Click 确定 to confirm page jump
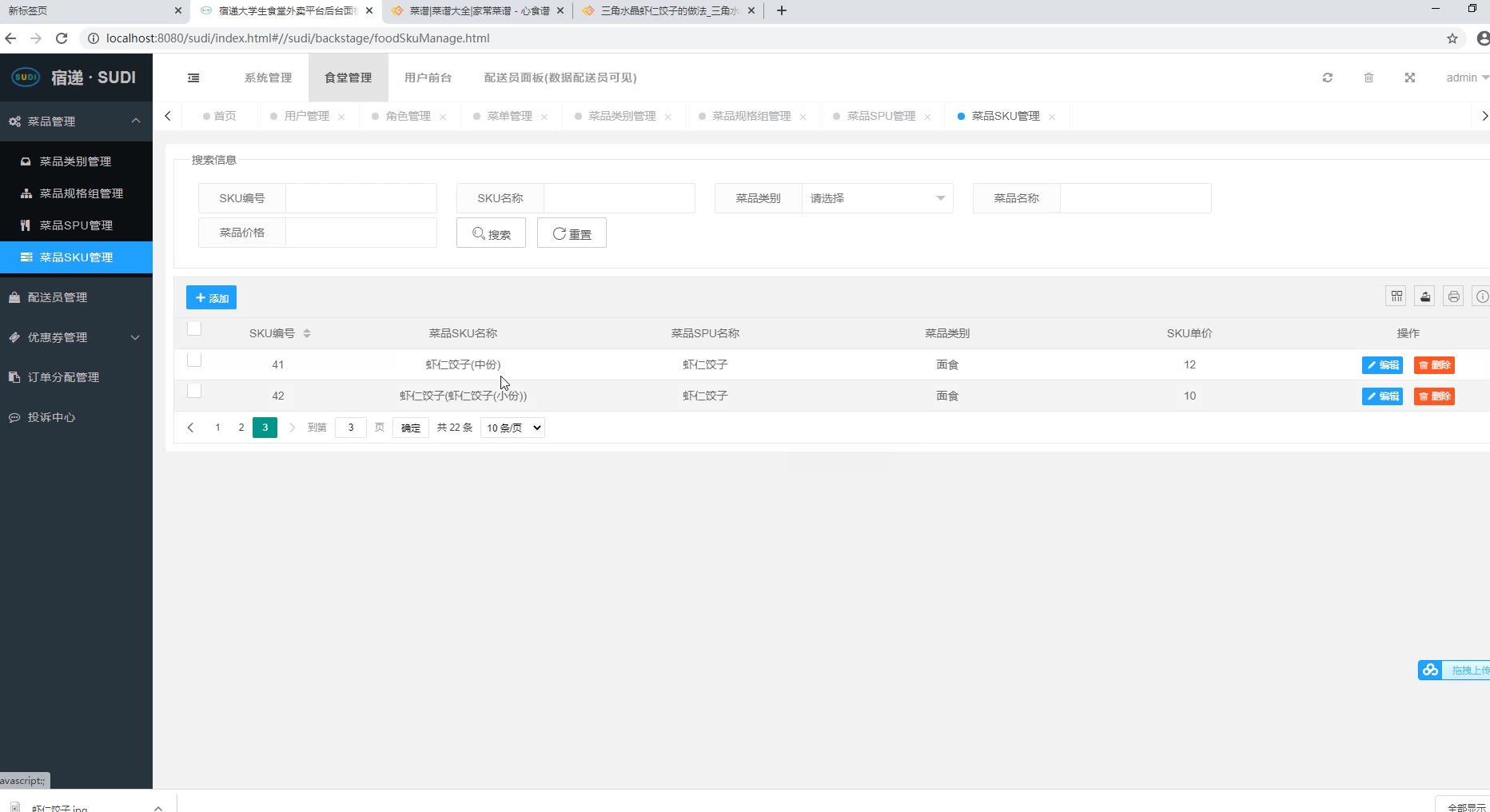Screen dimensions: 1490x812 point(411,428)
